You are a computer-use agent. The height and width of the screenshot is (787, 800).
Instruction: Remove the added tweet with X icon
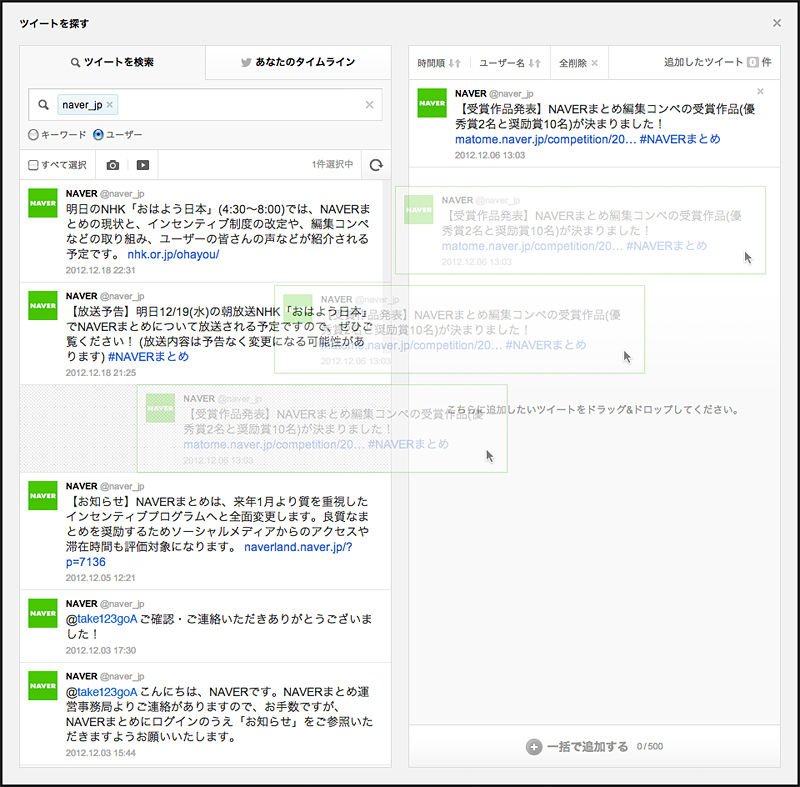tap(760, 91)
